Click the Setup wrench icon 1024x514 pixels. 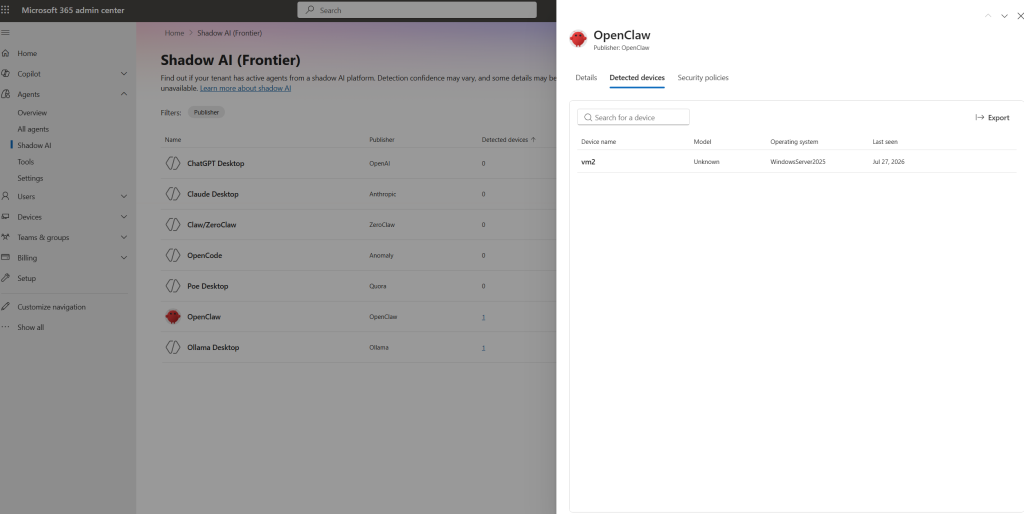(5, 278)
